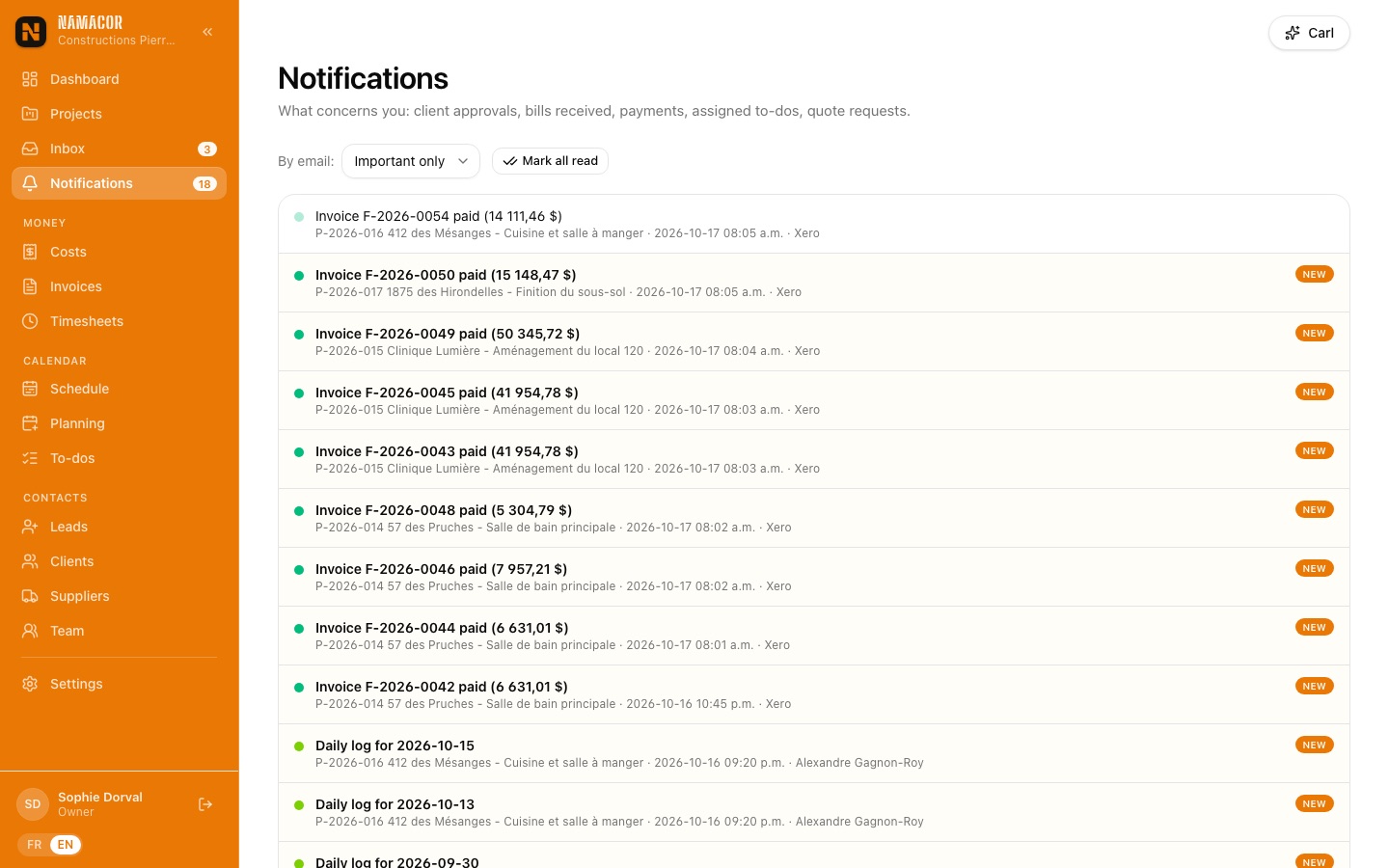This screenshot has width=1389, height=868.
Task: Click the Notifications count badge 18
Action: pyautogui.click(x=204, y=184)
